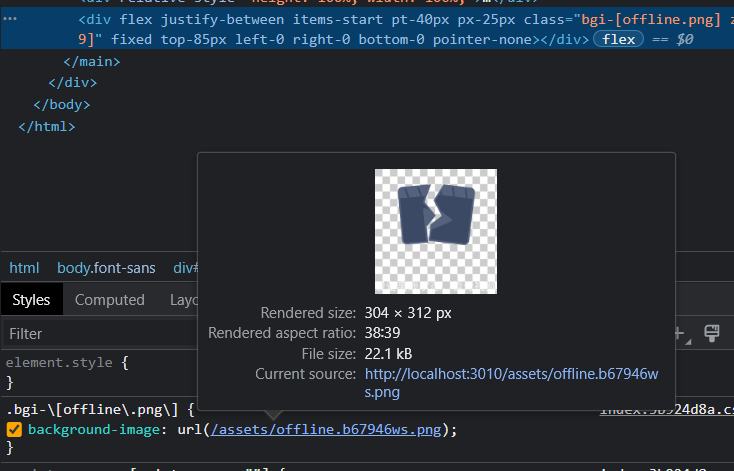Click the broken image preview thumbnail
This screenshot has width=734, height=471.
coord(436,231)
